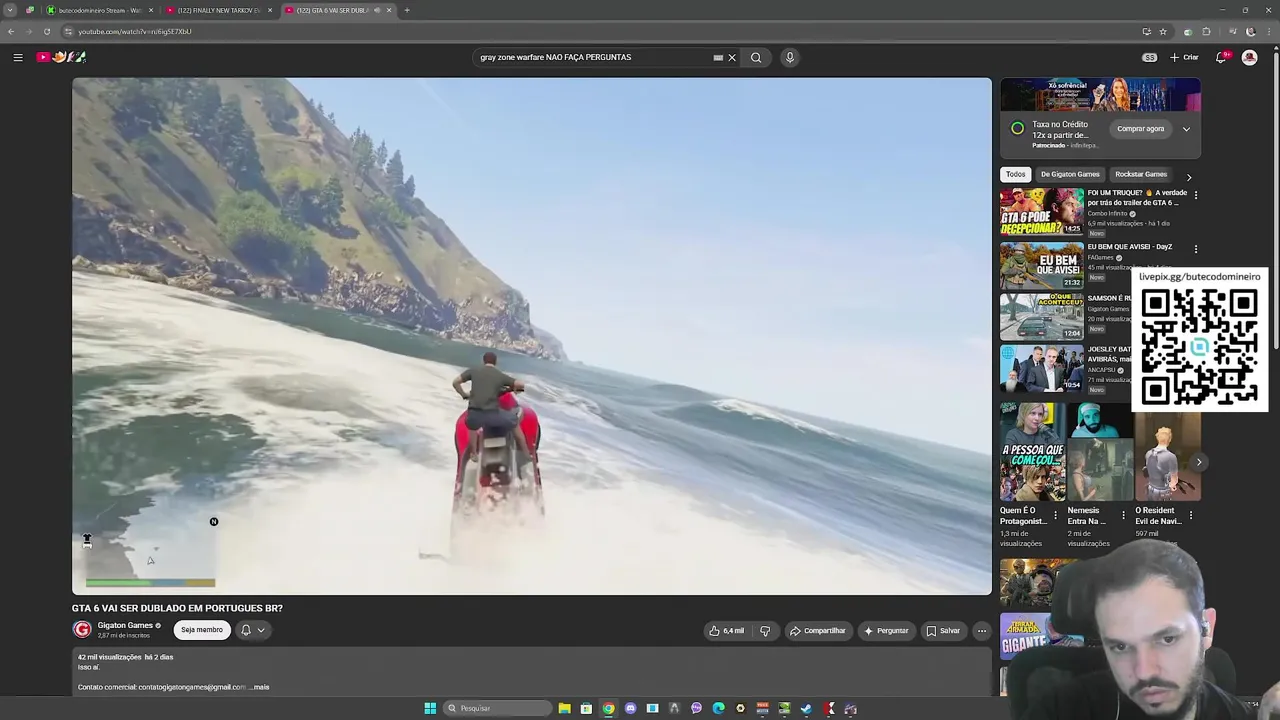Run the search with the magnifier button
The width and height of the screenshot is (1280, 720).
[x=756, y=57]
